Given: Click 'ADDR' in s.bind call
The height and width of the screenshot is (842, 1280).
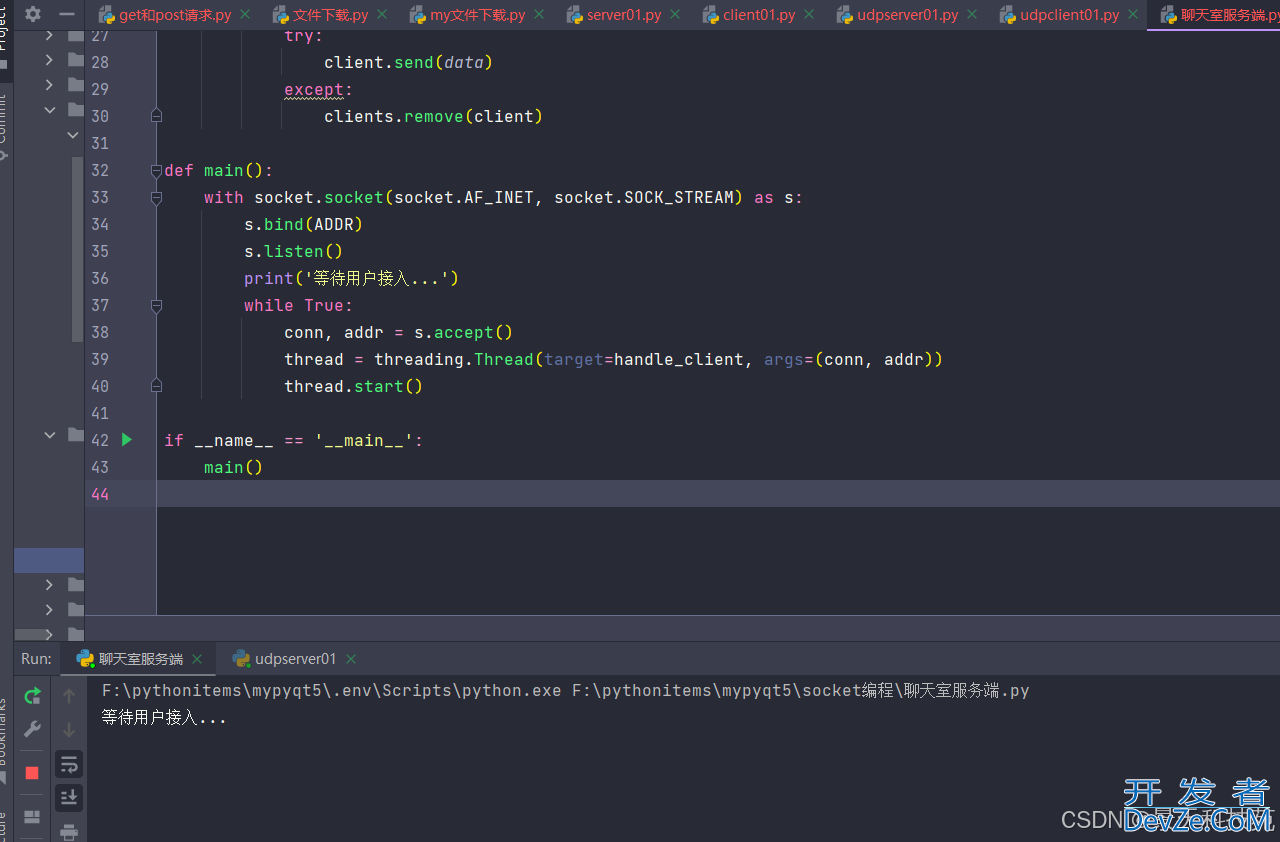Looking at the screenshot, I should pos(334,224).
